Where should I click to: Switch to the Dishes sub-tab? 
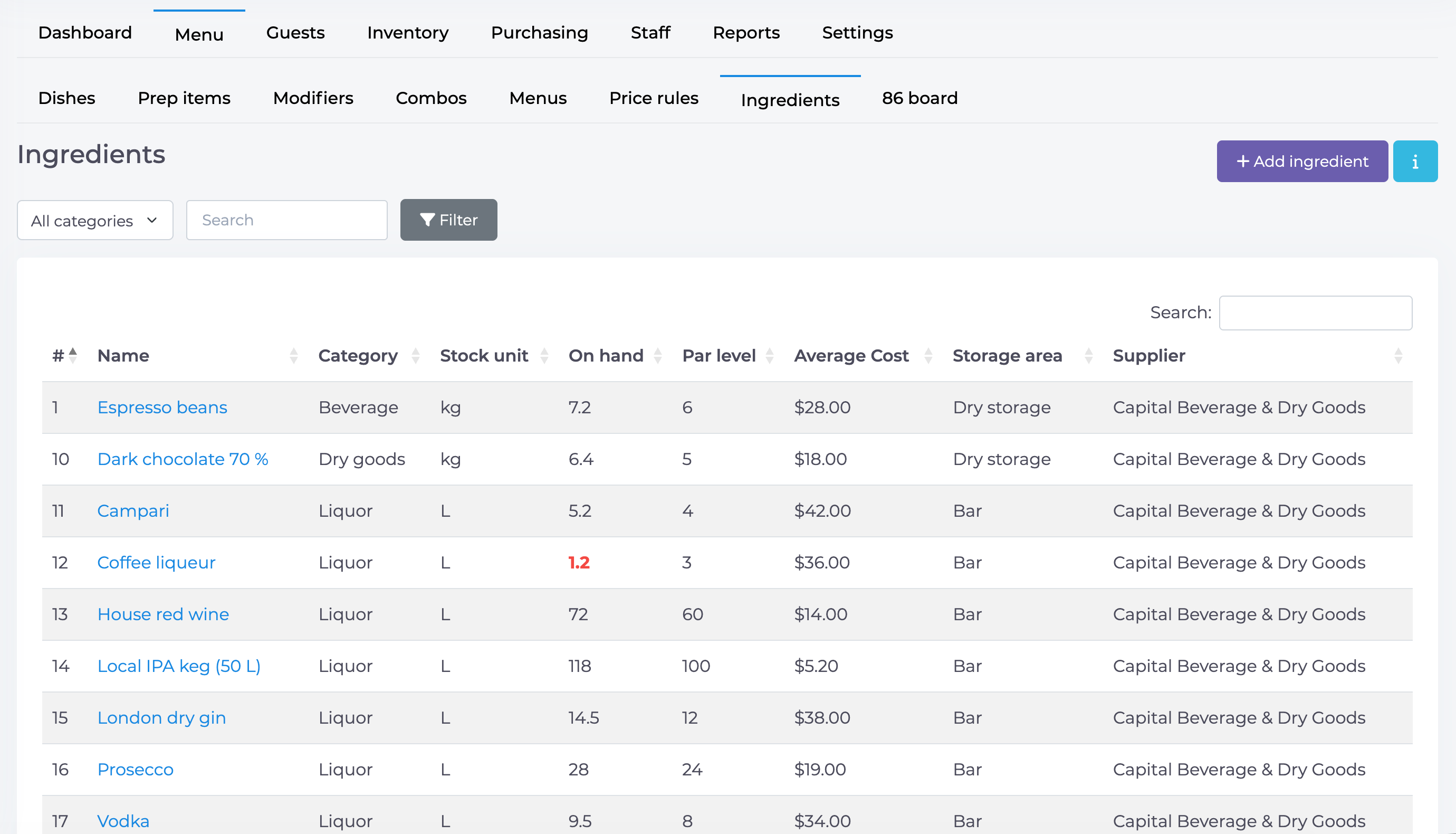point(67,98)
